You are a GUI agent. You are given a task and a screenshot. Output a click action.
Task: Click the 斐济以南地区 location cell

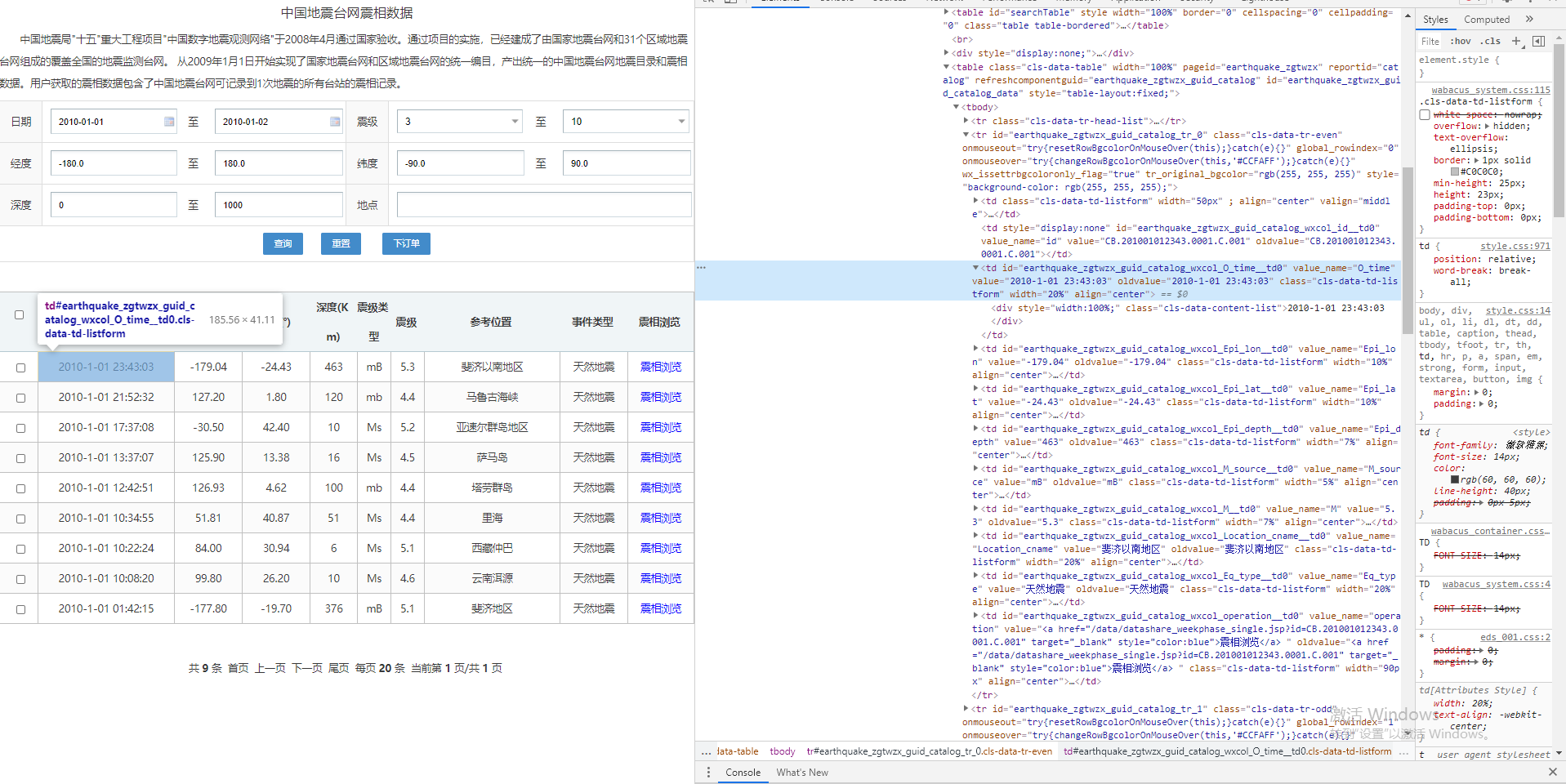point(492,367)
